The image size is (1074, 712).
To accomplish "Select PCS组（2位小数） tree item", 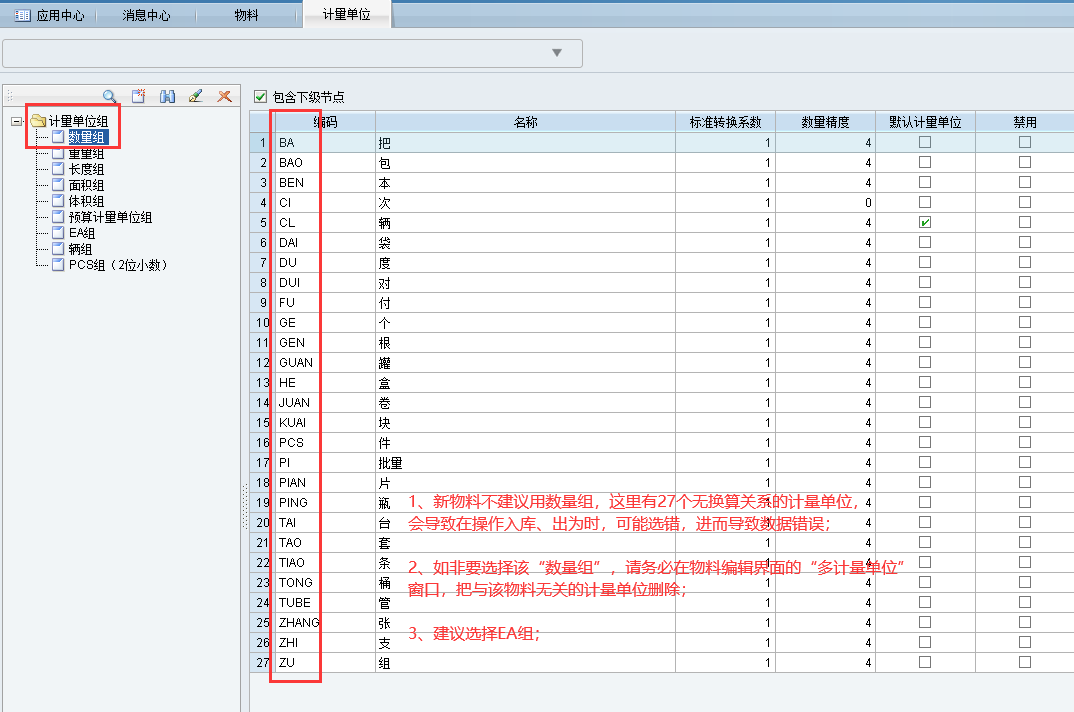I will click(x=117, y=265).
